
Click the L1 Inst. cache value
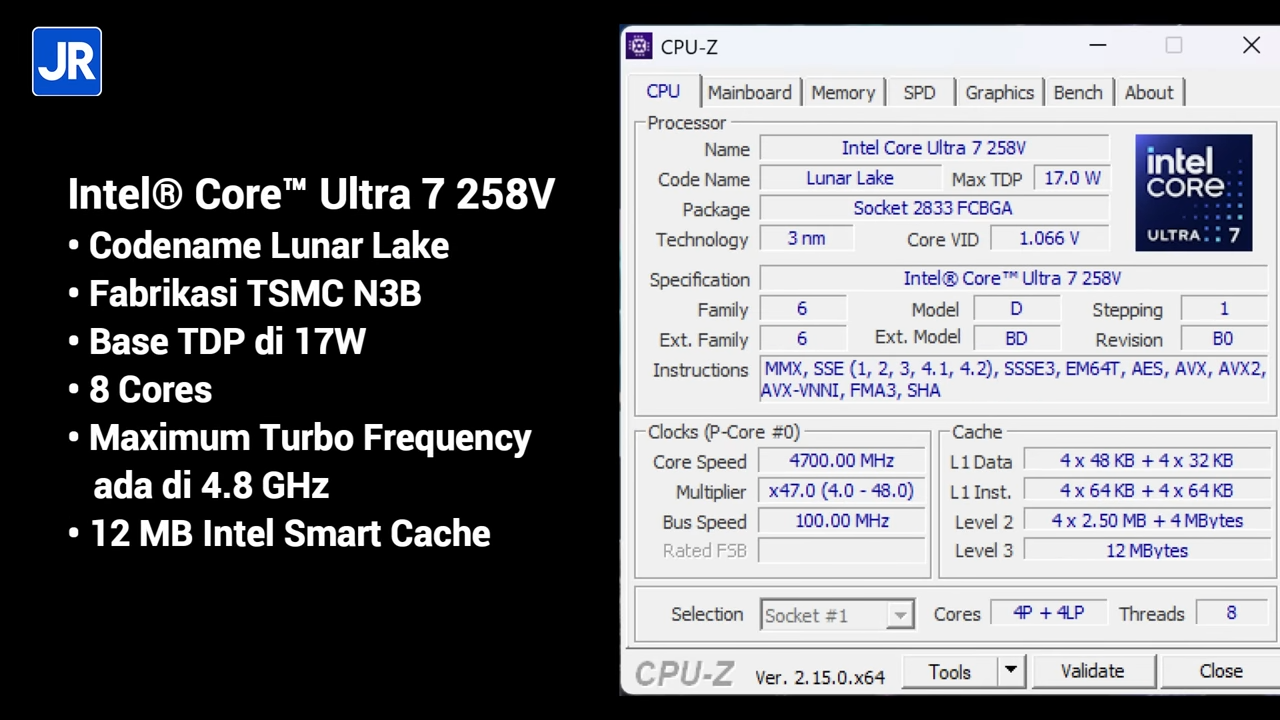pos(1146,491)
